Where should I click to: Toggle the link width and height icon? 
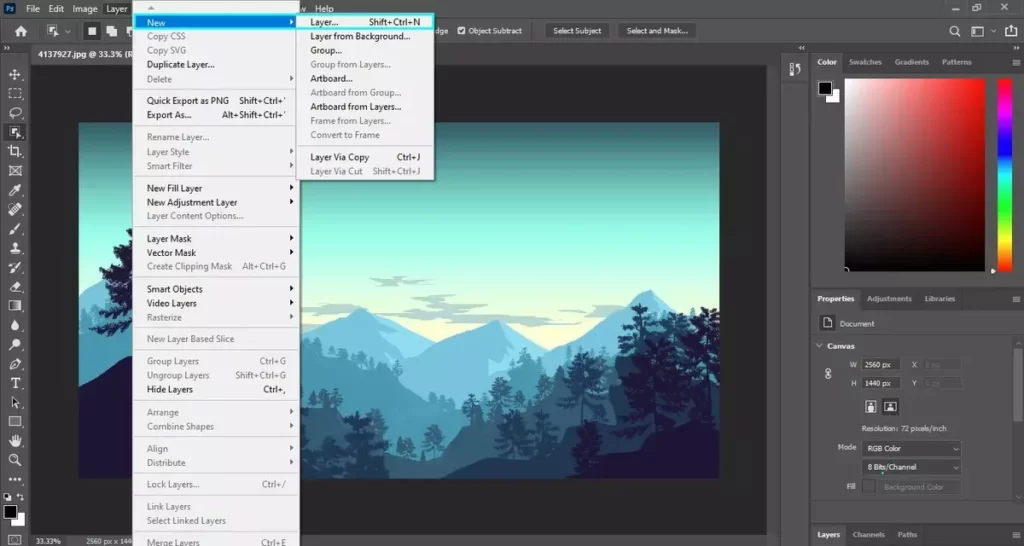pyautogui.click(x=828, y=374)
